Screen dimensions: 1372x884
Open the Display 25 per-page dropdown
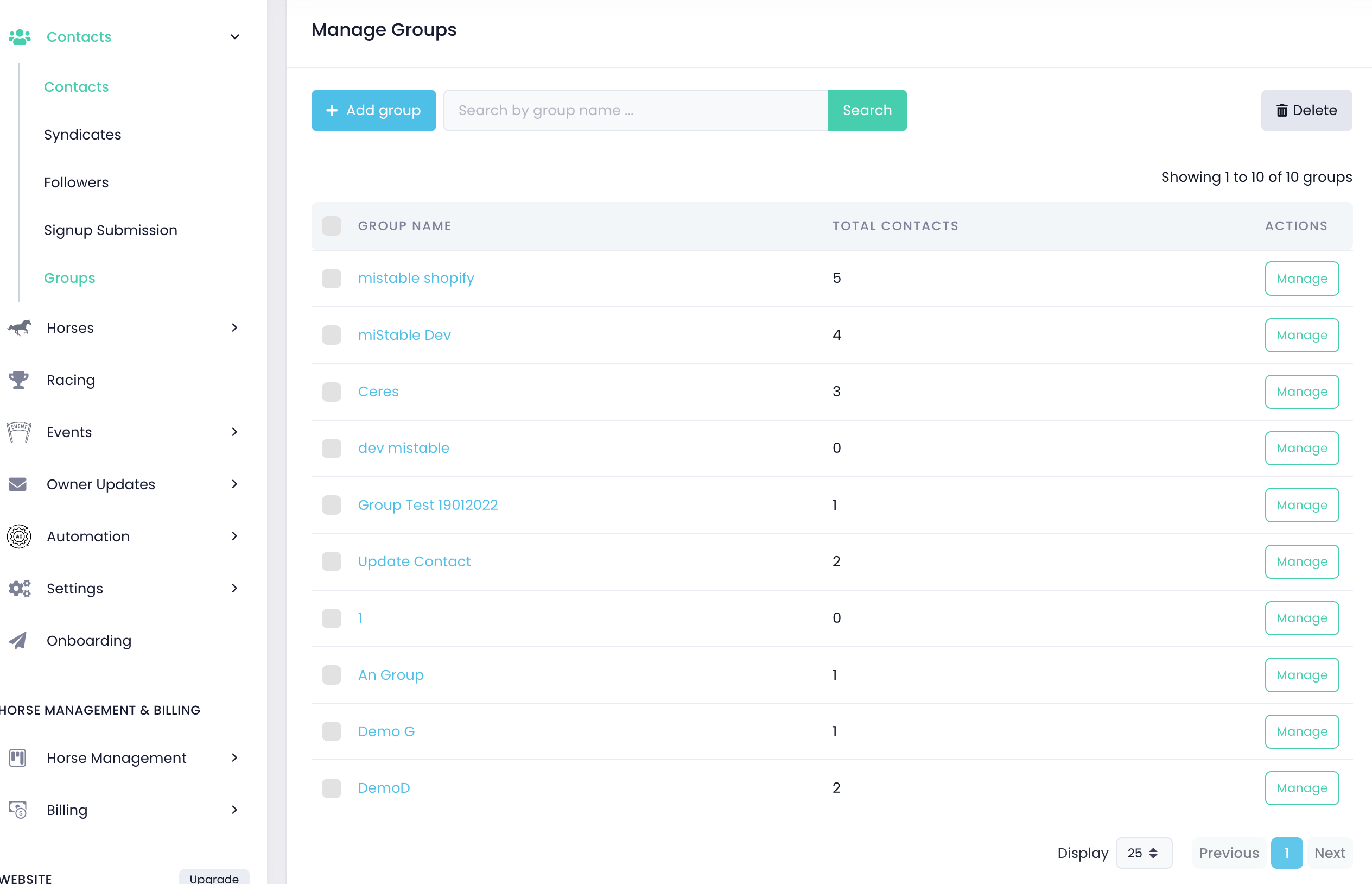(x=1143, y=853)
